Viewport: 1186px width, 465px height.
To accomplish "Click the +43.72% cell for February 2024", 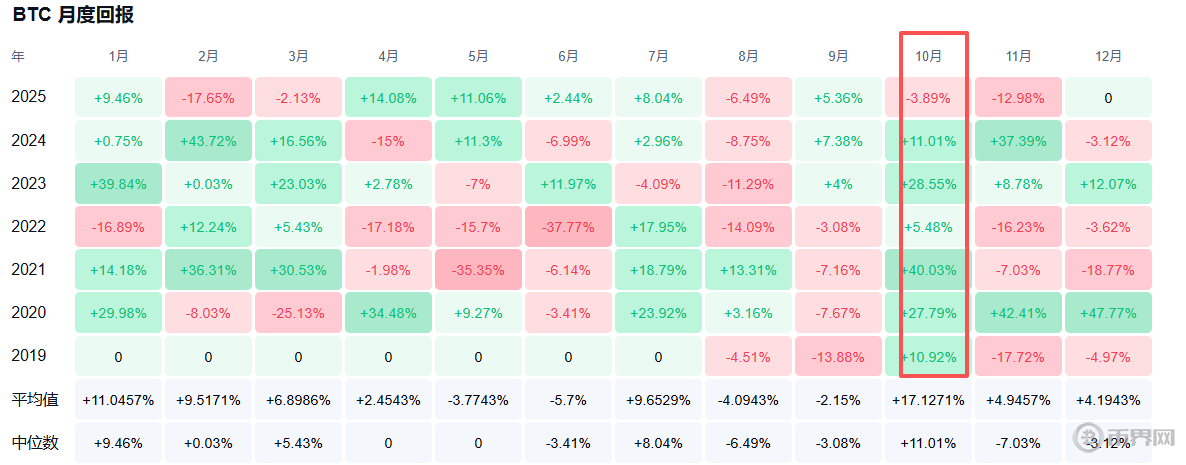I will [208, 141].
